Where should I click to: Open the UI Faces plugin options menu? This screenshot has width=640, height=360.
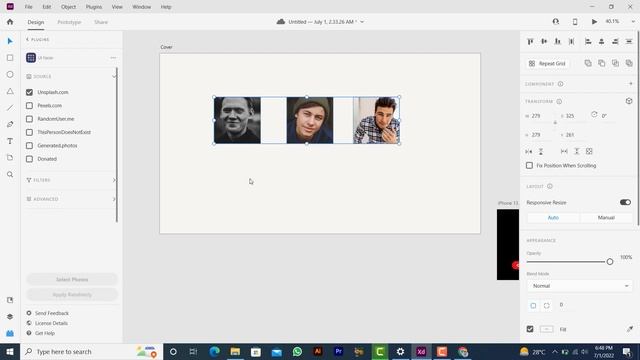click(113, 58)
